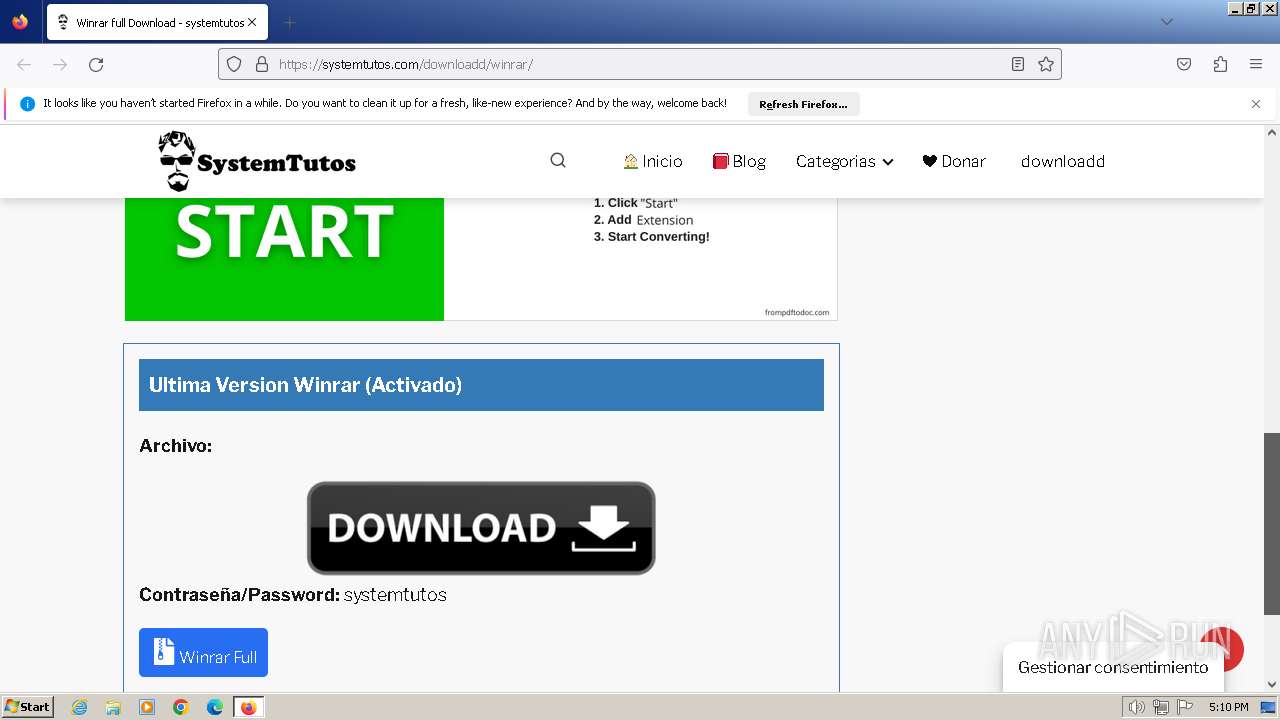The width and height of the screenshot is (1280, 720).
Task: Click the Action Center flag icon
Action: click(1184, 707)
